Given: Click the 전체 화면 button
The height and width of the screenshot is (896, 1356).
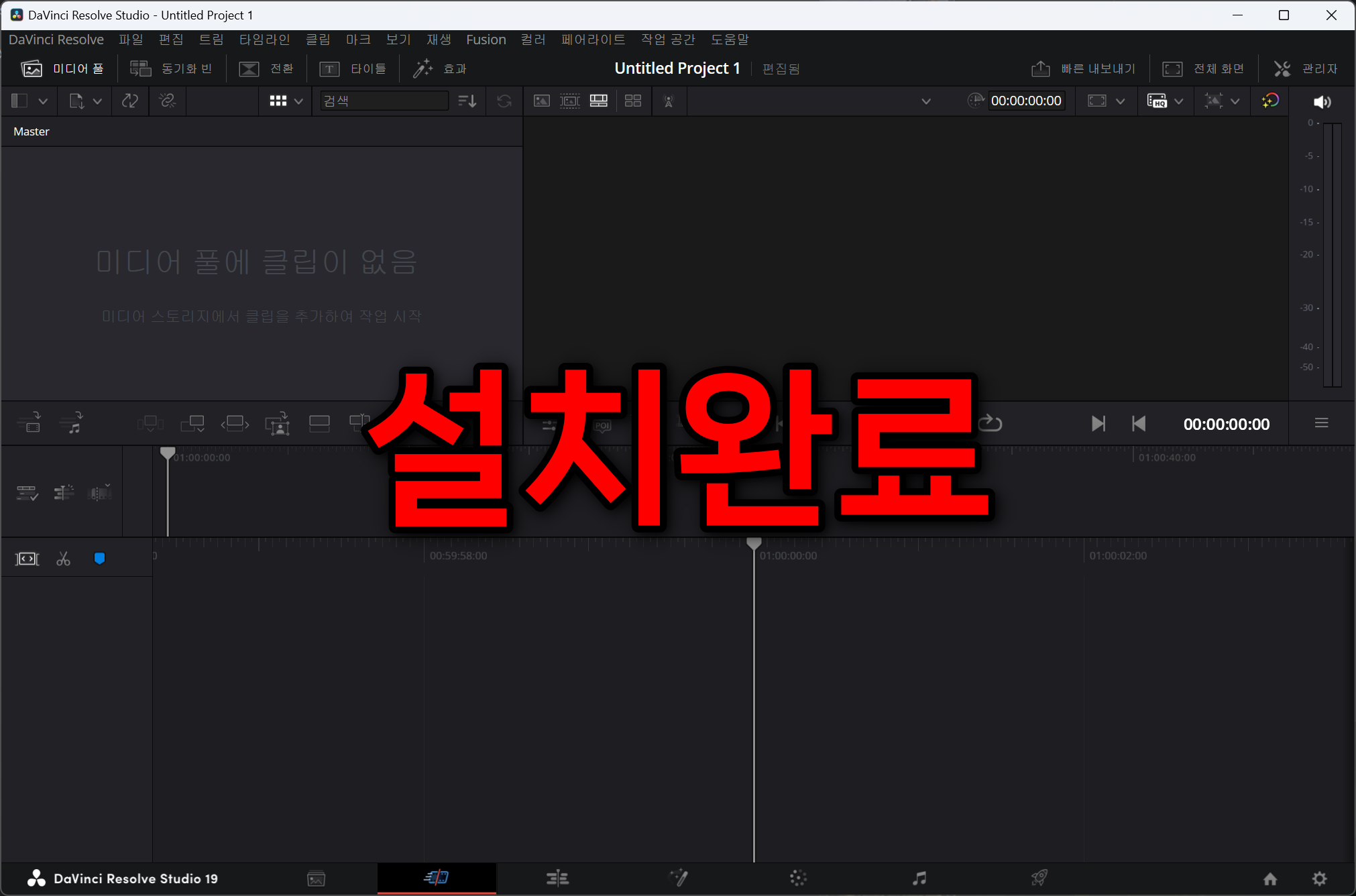Looking at the screenshot, I should [1204, 68].
